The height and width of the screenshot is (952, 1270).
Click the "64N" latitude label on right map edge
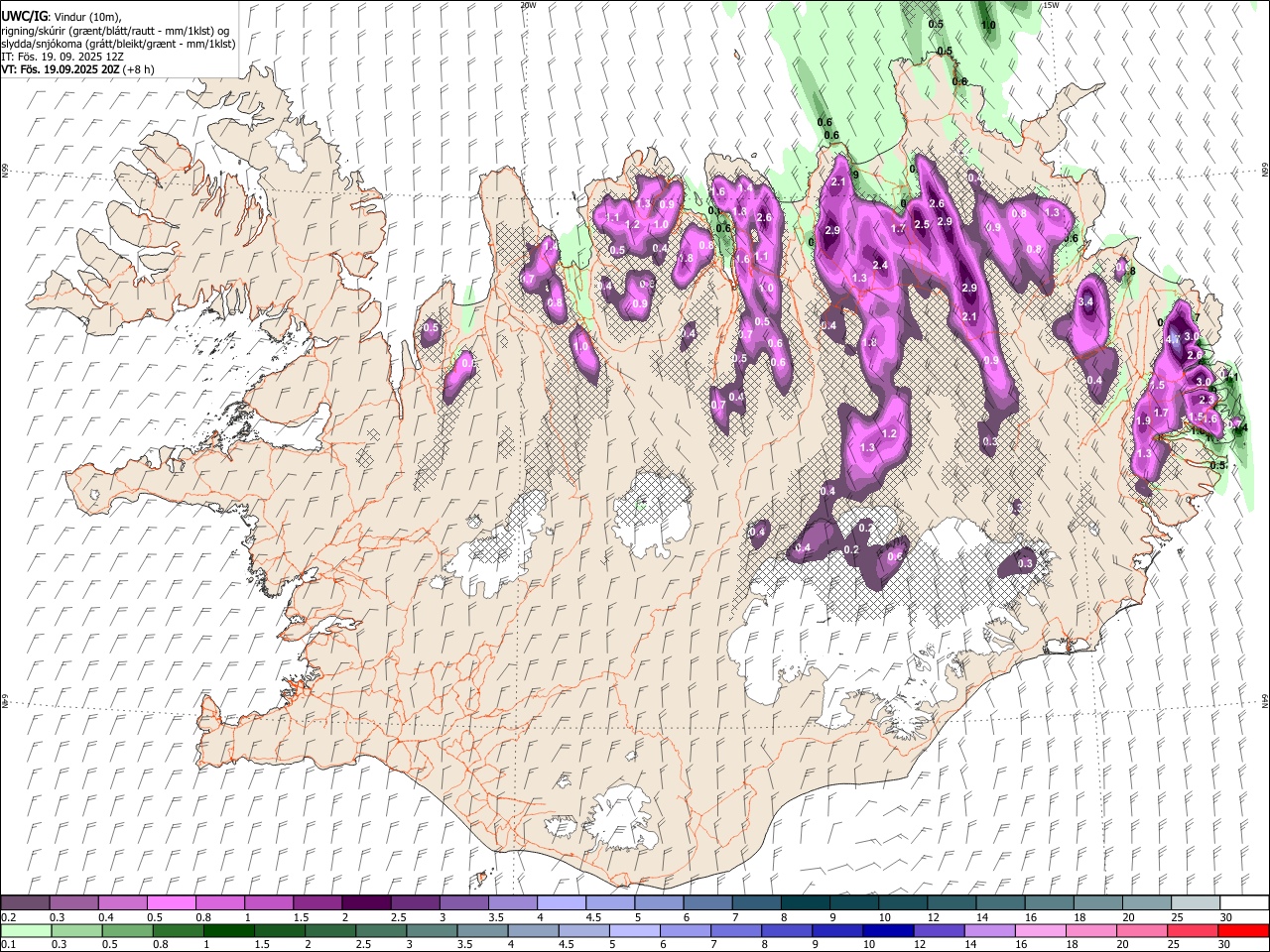[x=1265, y=700]
